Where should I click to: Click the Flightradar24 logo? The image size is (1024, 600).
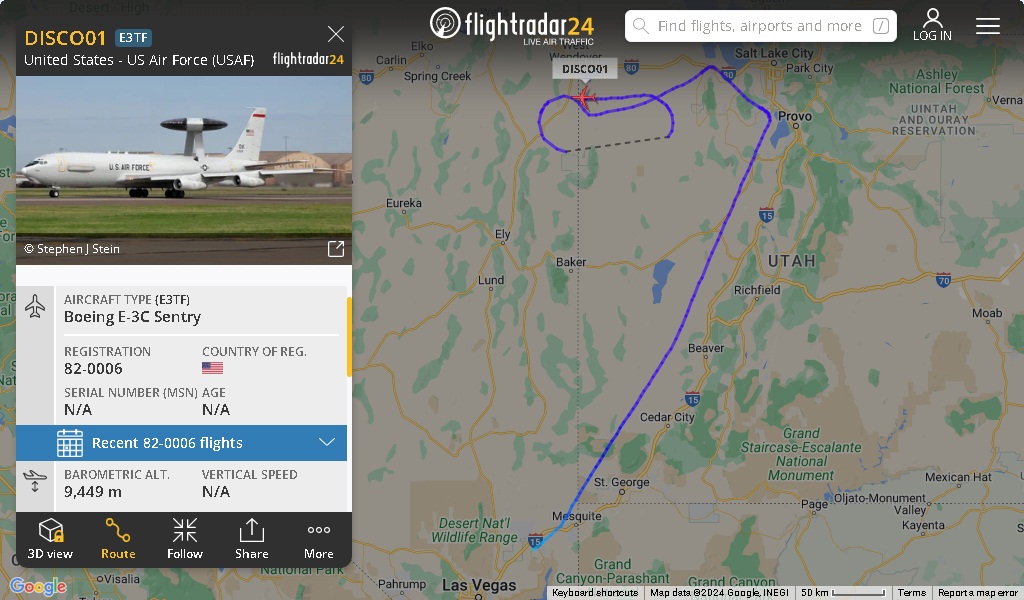(512, 25)
